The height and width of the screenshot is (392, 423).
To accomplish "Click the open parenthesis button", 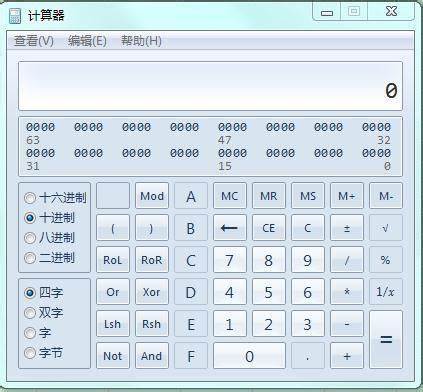I will click(x=113, y=228).
